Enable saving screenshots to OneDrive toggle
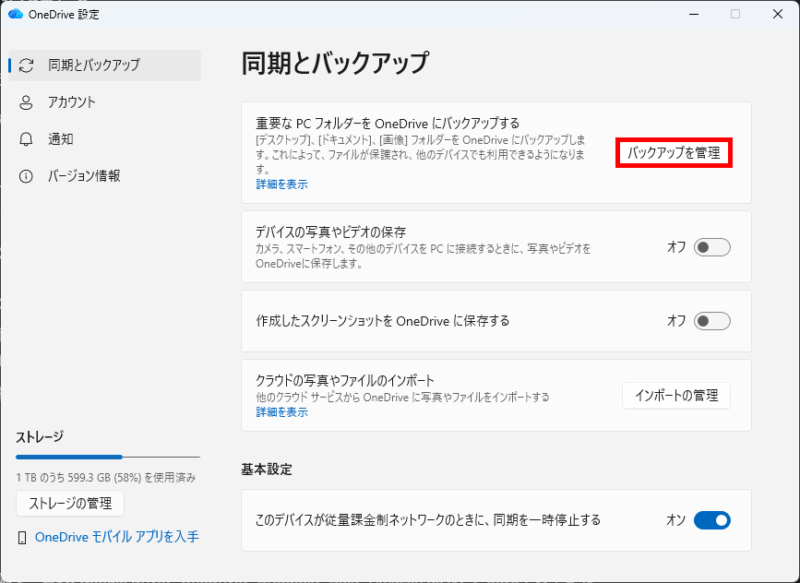The image size is (800, 583). (x=712, y=321)
